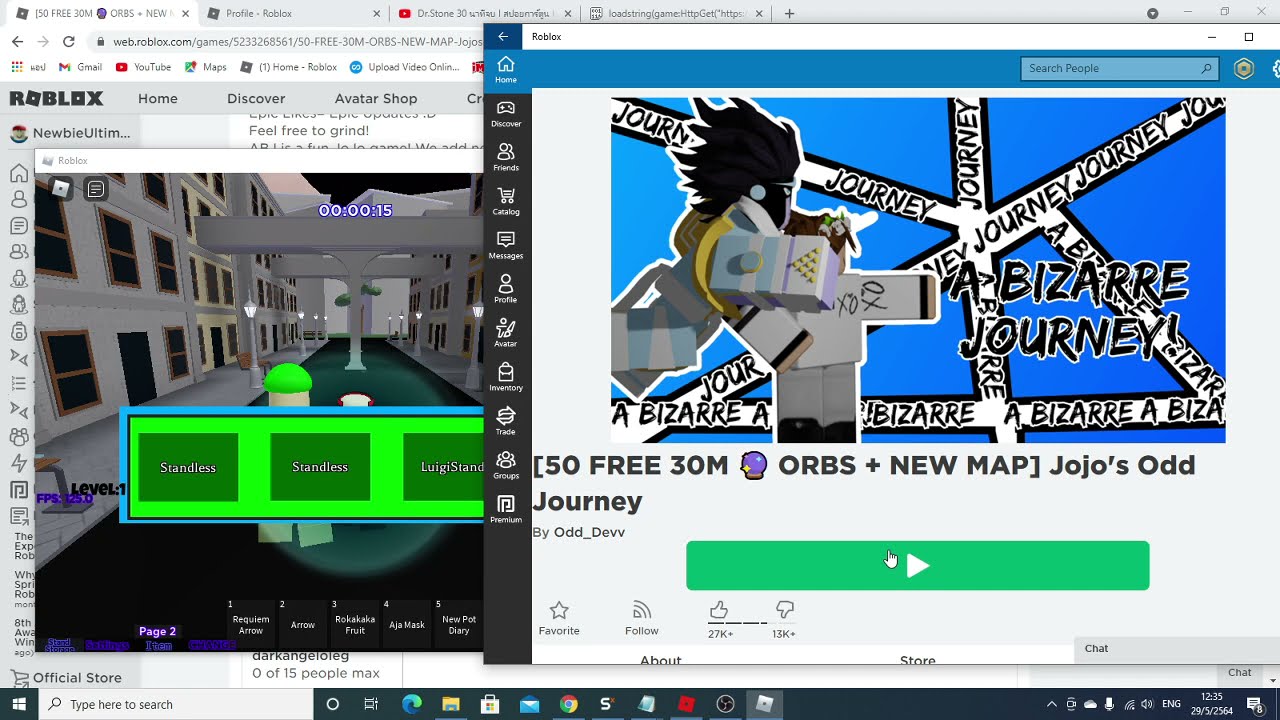Favorite the Jojo's Odd Journey game
Image resolution: width=1280 pixels, height=720 pixels.
[x=559, y=619]
